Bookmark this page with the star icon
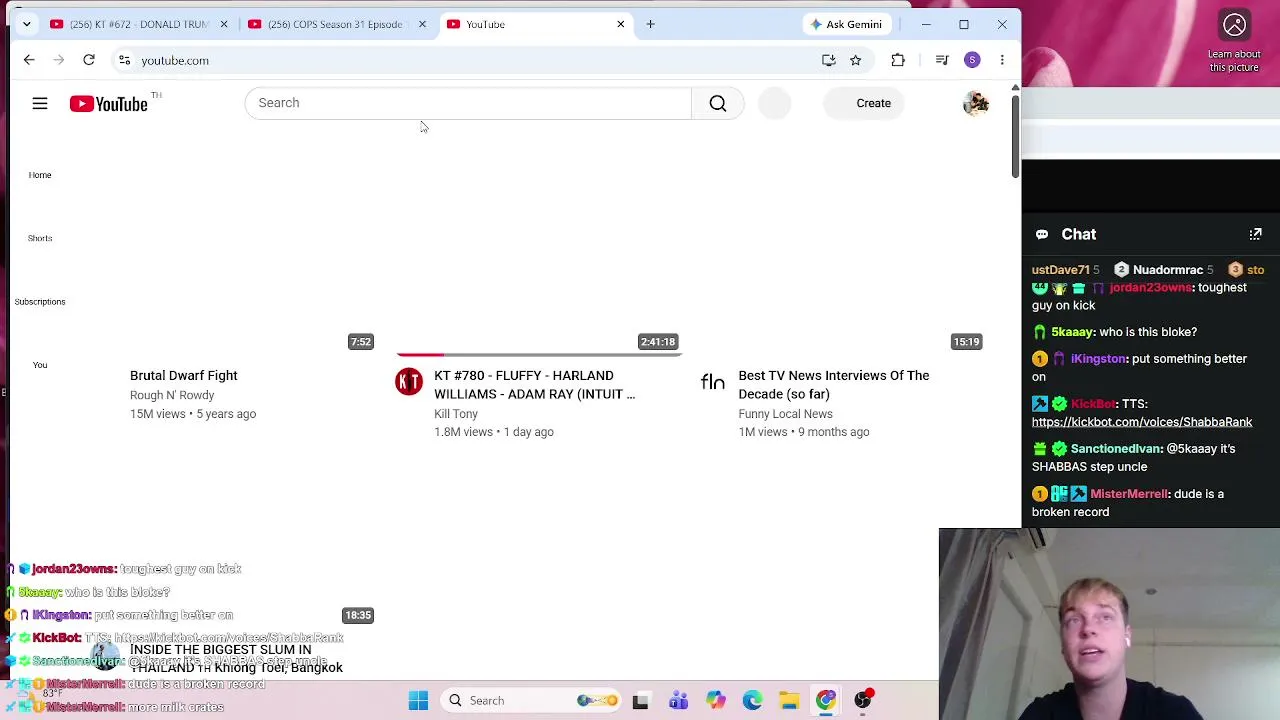The width and height of the screenshot is (1280, 720). (855, 60)
